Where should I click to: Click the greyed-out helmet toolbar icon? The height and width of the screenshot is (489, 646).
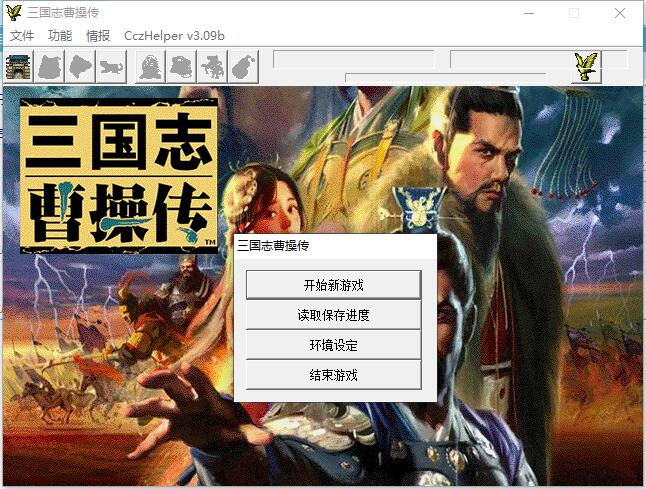181,67
